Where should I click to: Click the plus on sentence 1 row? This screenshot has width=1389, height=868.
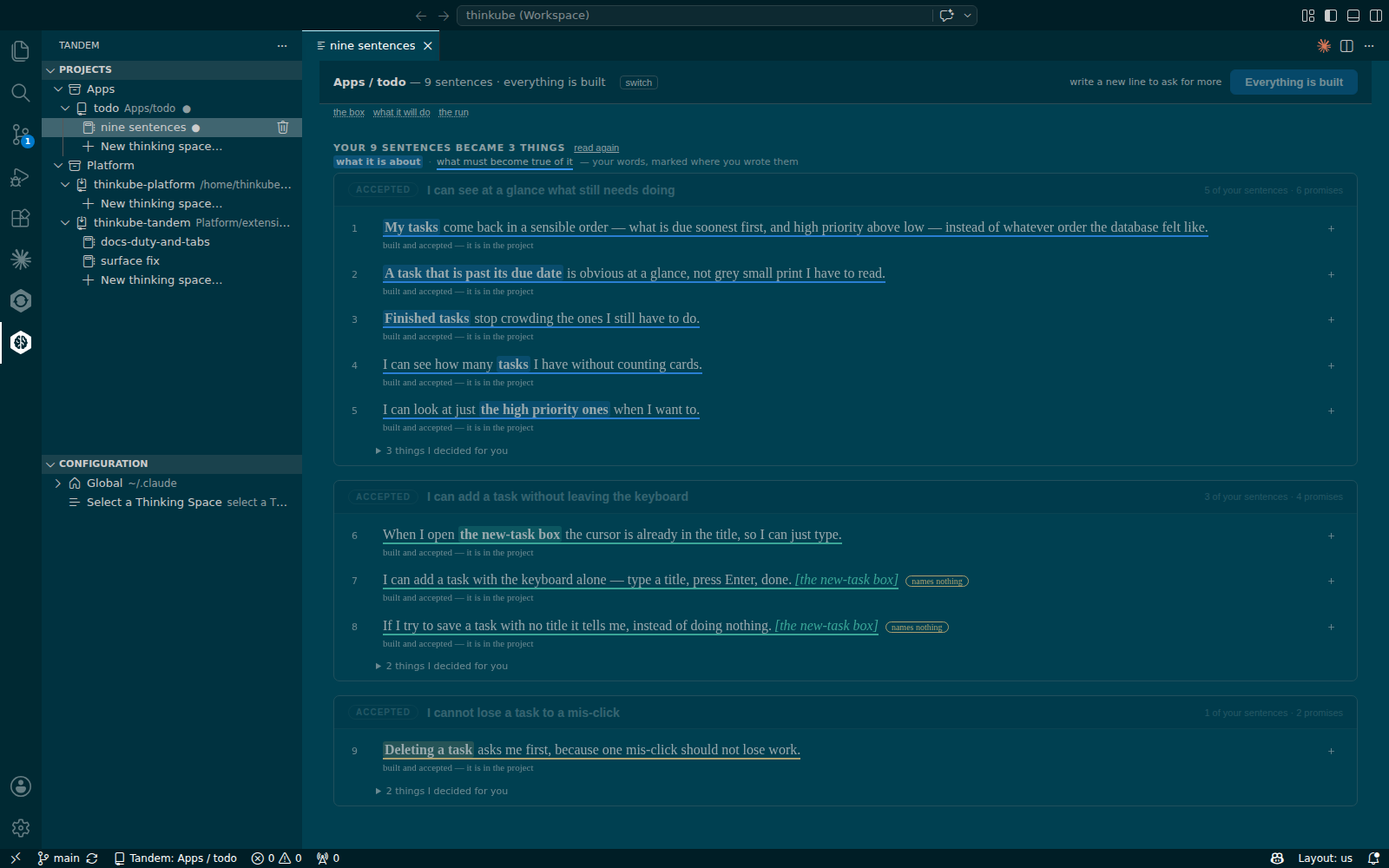pos(1331,228)
